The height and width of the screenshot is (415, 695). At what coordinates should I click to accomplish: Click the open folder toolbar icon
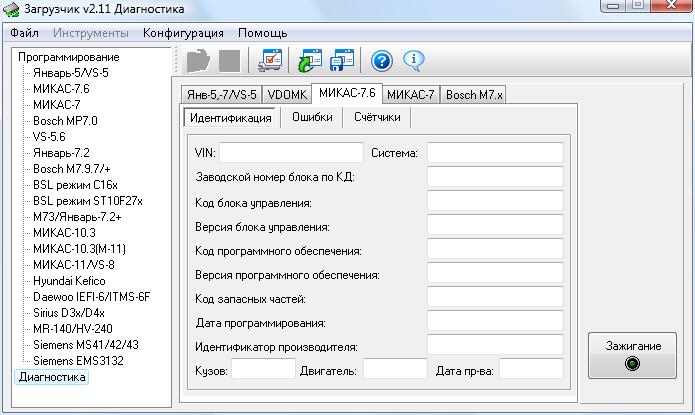click(198, 61)
